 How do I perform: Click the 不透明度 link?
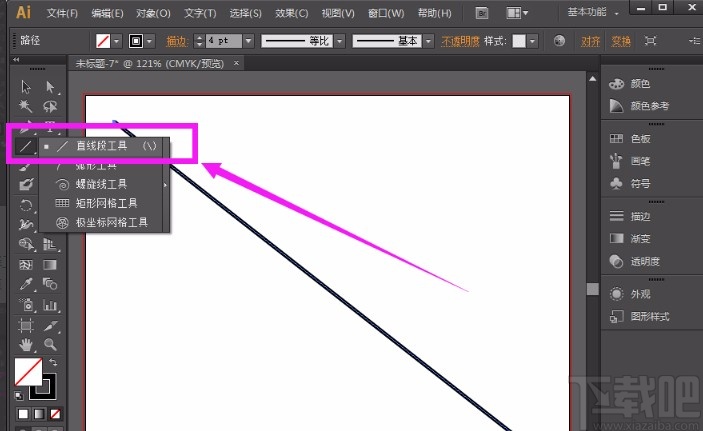pyautogui.click(x=460, y=41)
